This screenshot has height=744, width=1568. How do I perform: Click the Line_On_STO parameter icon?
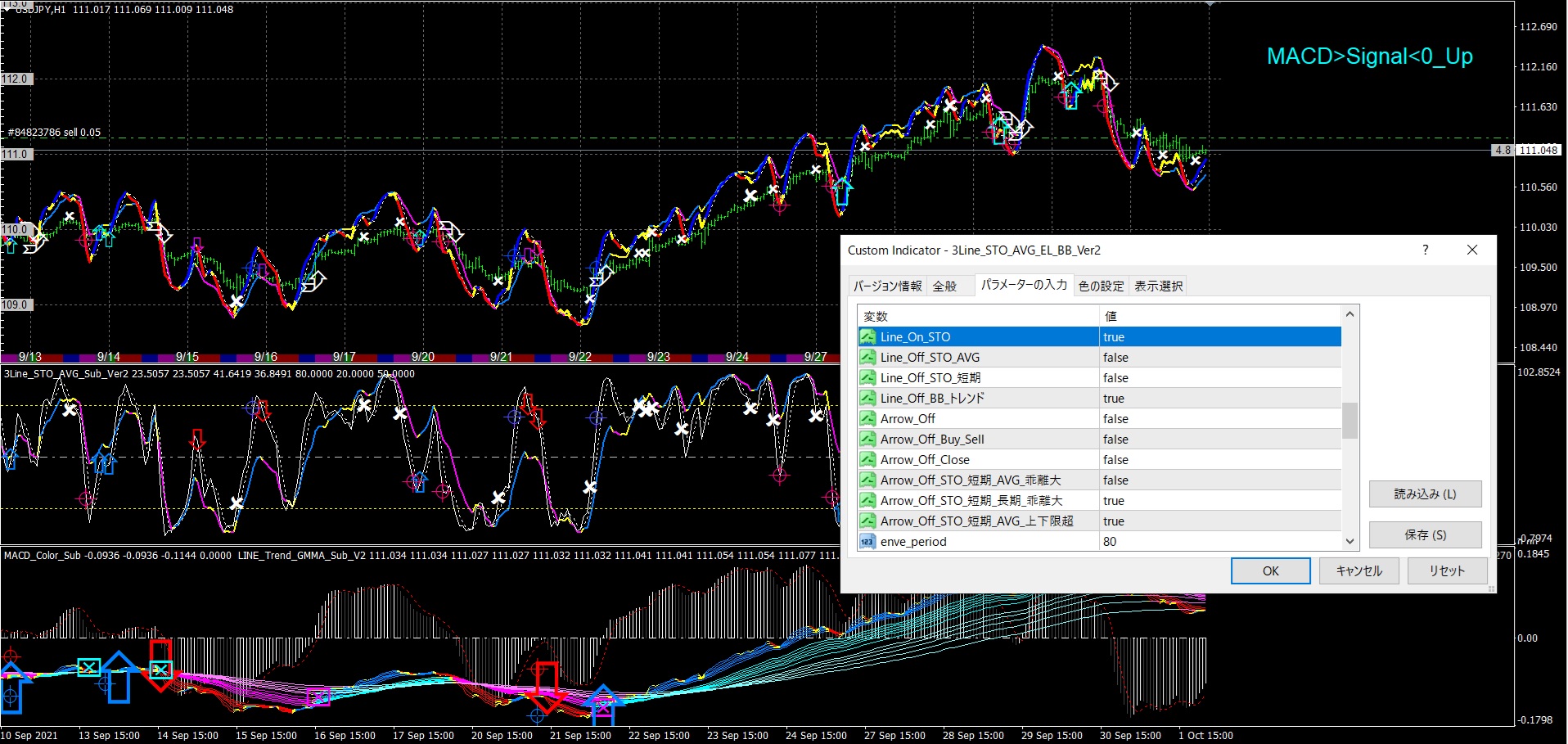click(x=867, y=336)
